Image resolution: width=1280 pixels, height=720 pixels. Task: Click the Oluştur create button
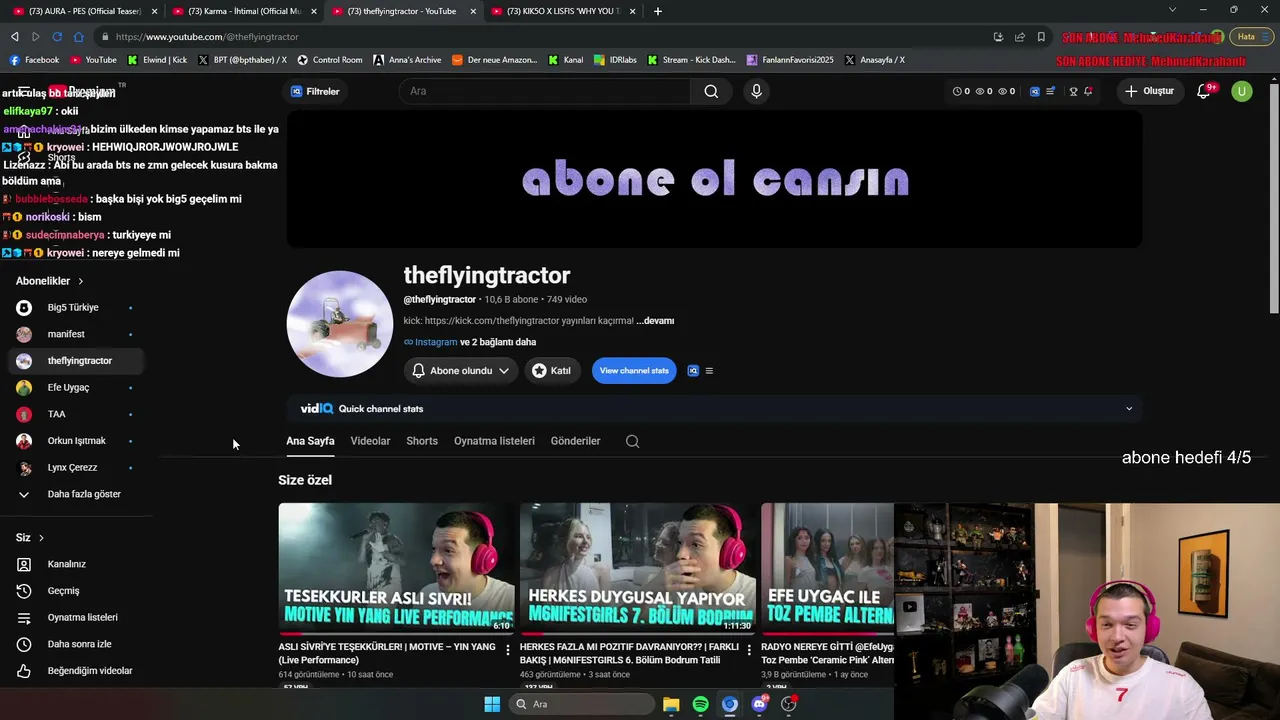pyautogui.click(x=1149, y=91)
